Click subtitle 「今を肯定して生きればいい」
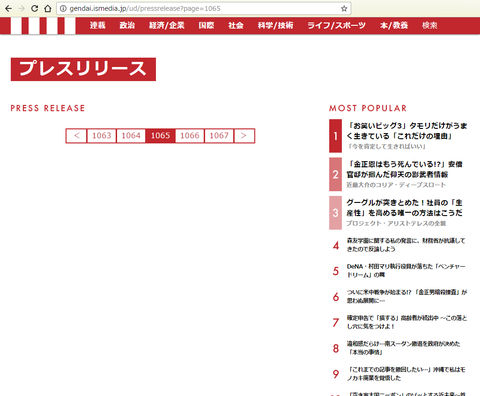The height and width of the screenshot is (396, 480). click(387, 147)
